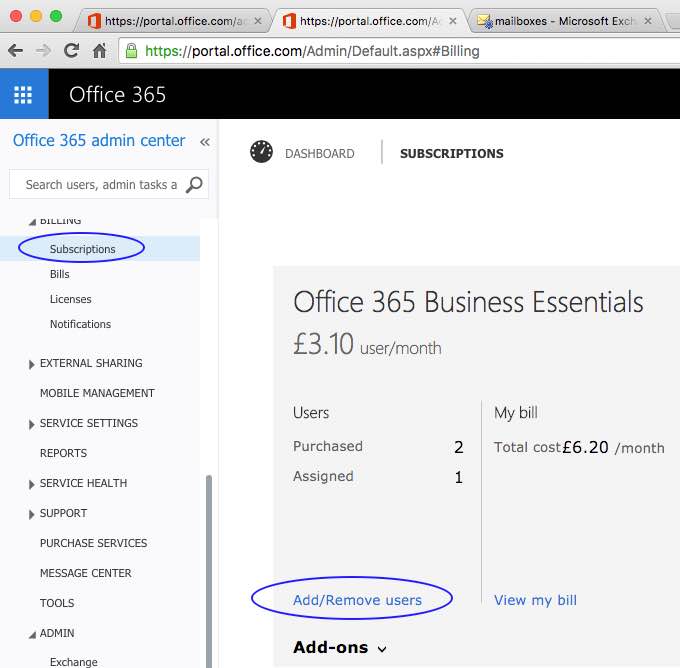Click the Office 365 admin center title

coord(99,141)
